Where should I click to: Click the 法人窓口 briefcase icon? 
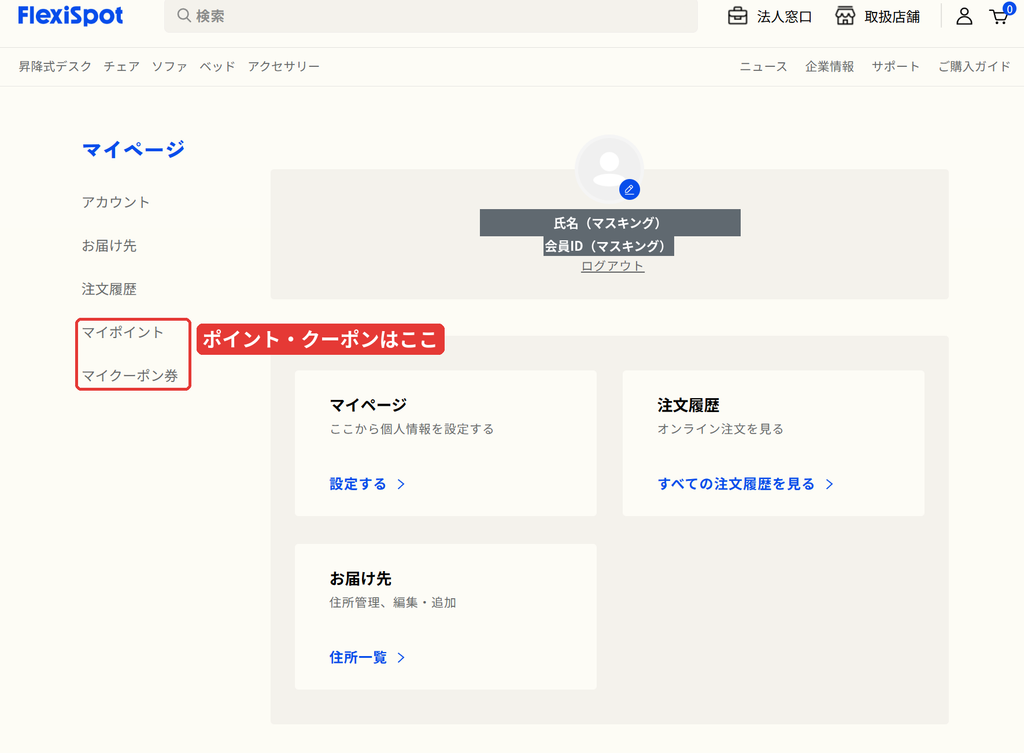pyautogui.click(x=737, y=16)
